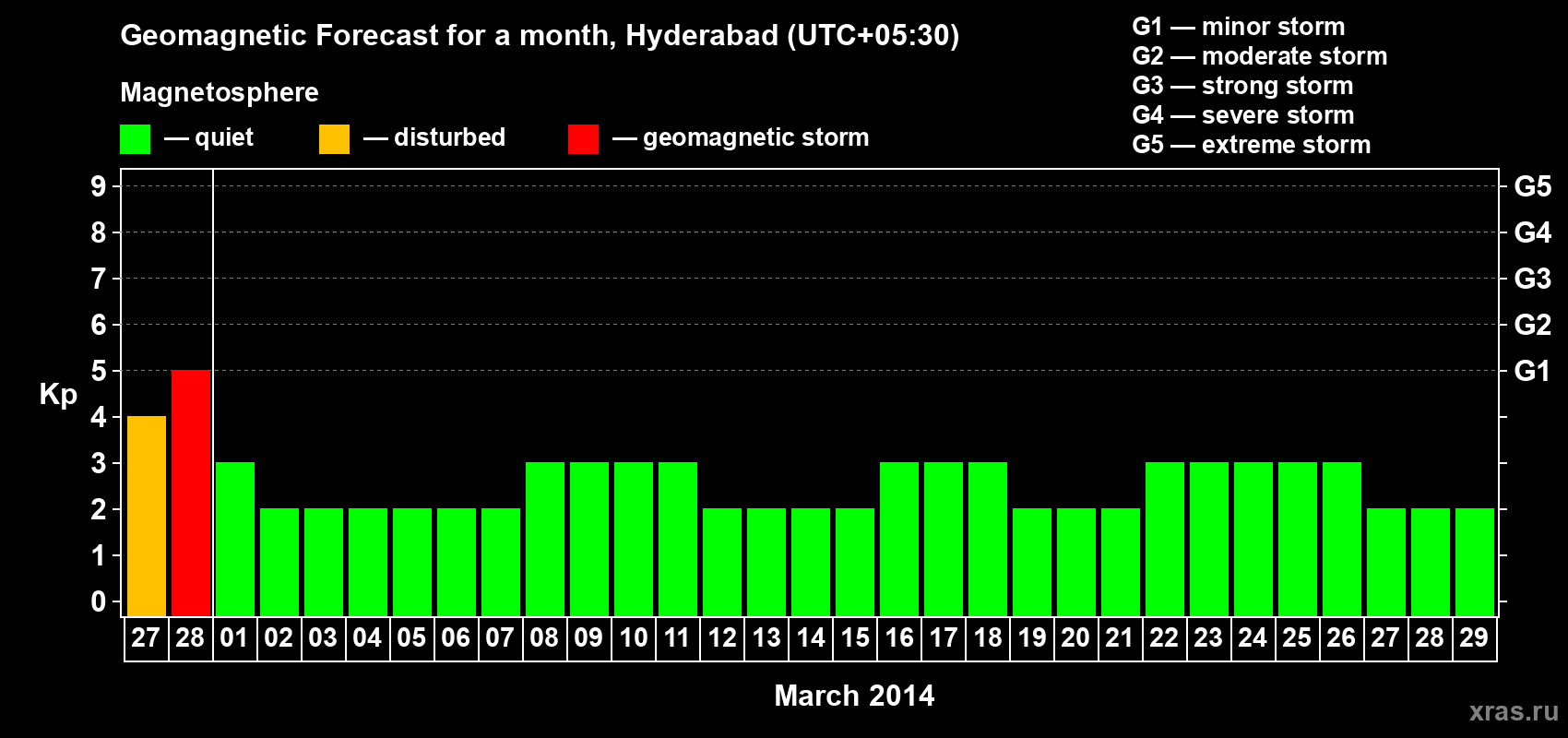Click date label 23 below the chart

(x=1208, y=637)
